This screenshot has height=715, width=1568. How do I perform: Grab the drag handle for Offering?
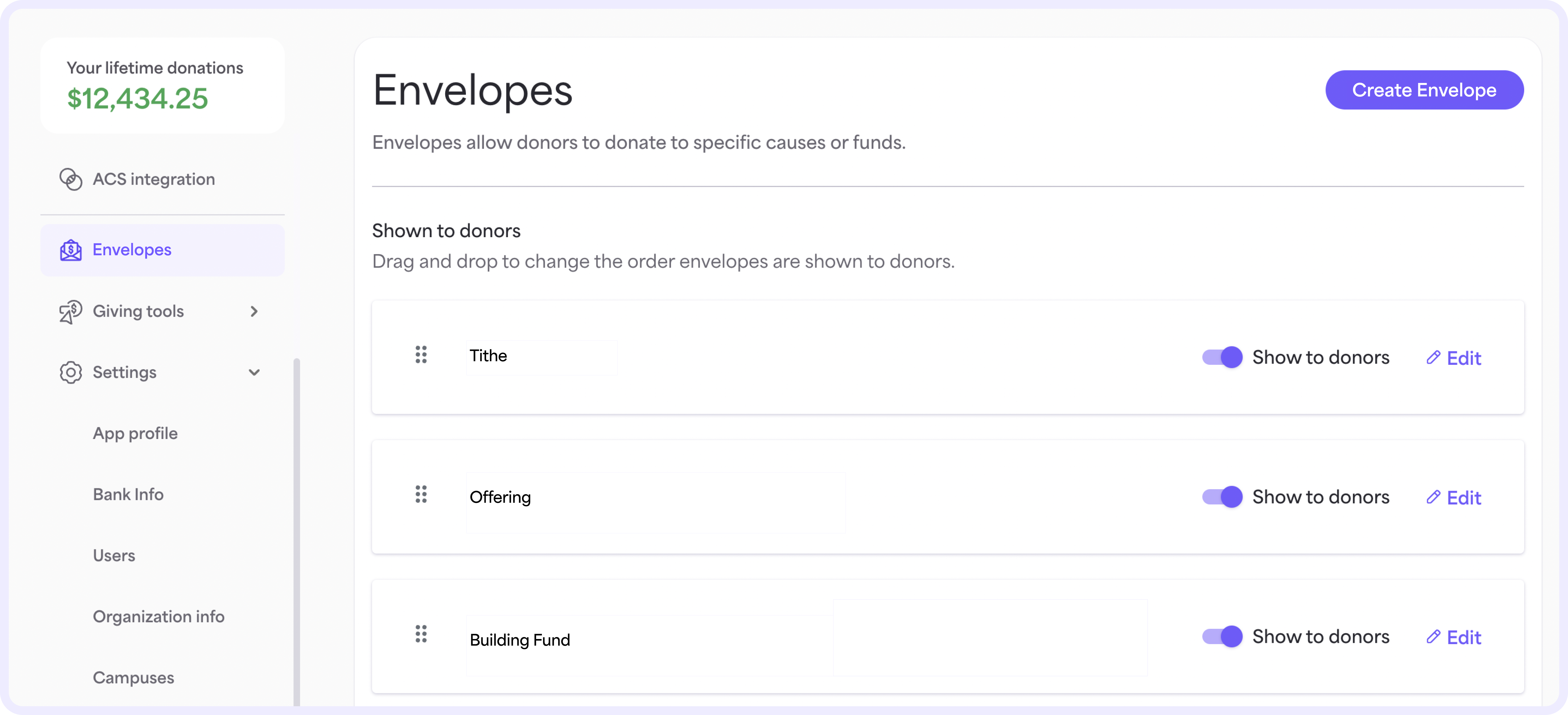(x=421, y=494)
